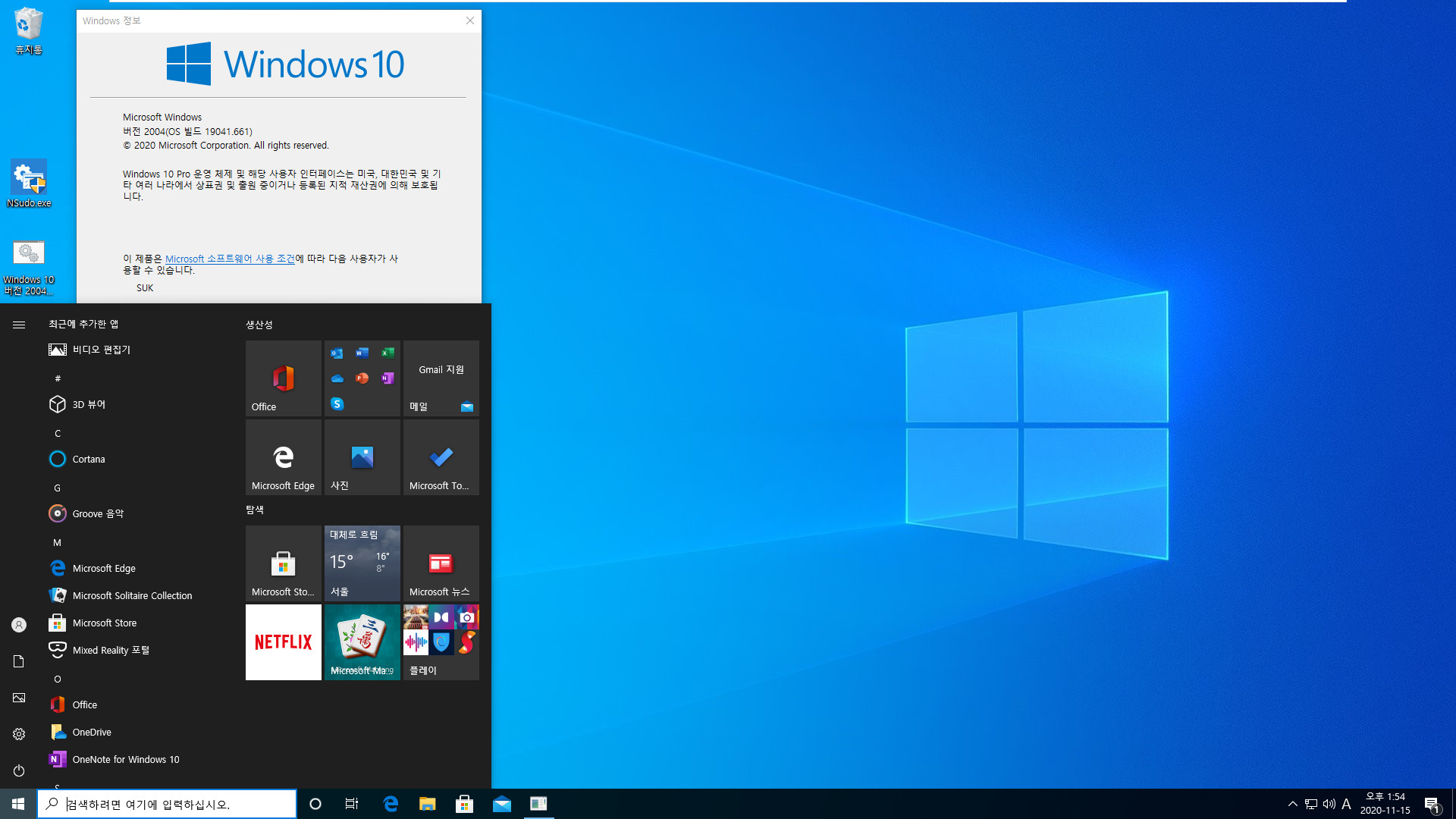Image resolution: width=1456 pixels, height=819 pixels.
Task: Focus the taskbar search box
Action: (167, 804)
